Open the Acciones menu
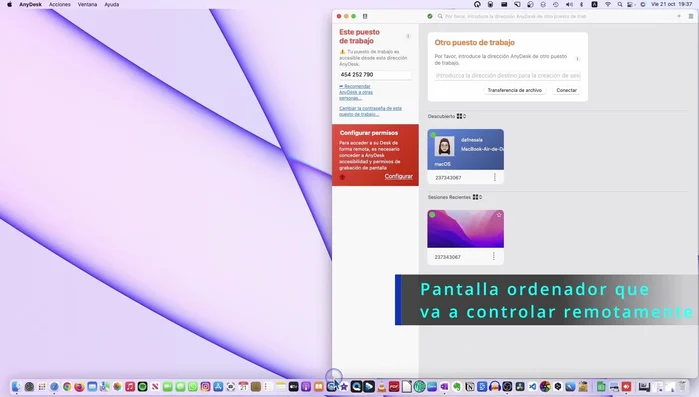Image resolution: width=699 pixels, height=397 pixels. (x=60, y=4)
